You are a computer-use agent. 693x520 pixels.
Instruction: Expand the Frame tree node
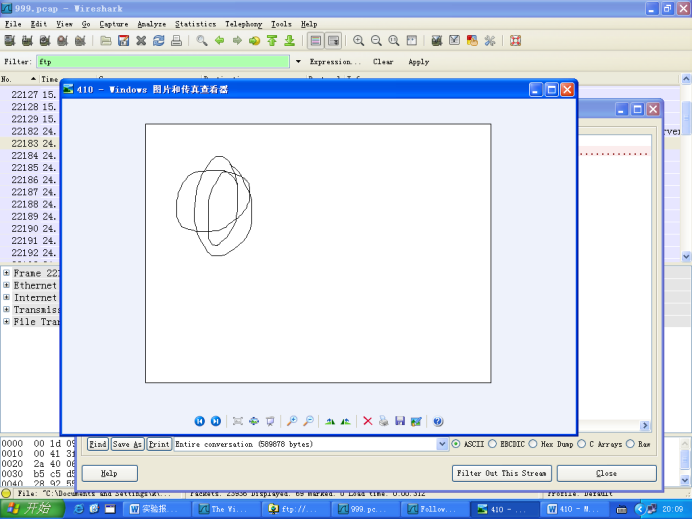7,273
